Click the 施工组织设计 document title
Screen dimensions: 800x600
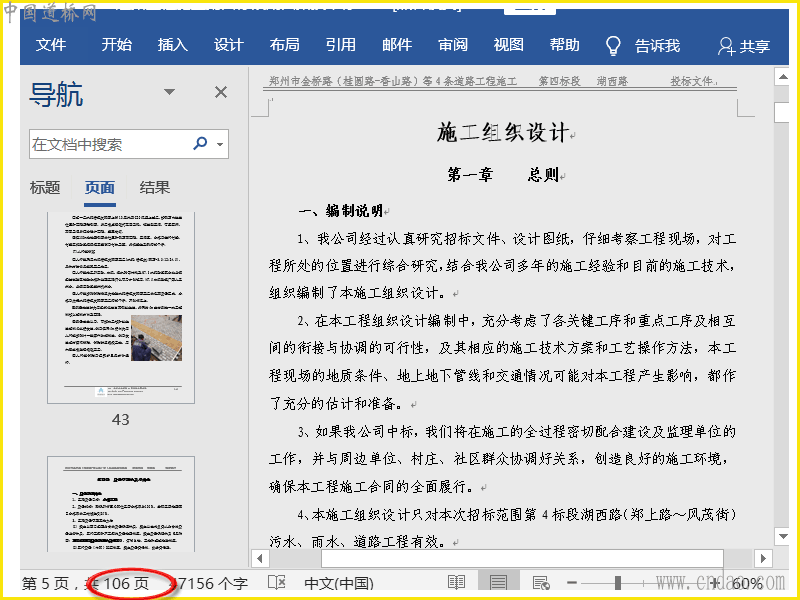[503, 132]
